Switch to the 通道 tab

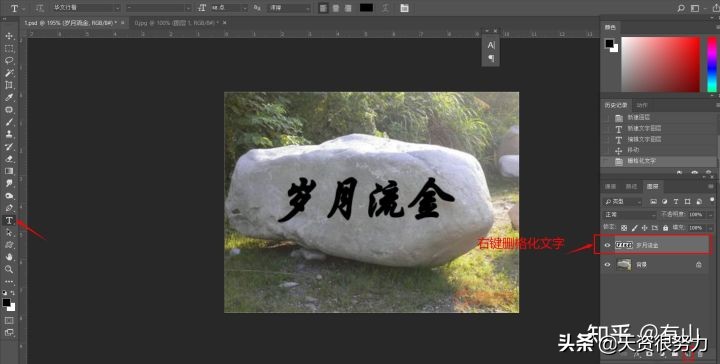pos(610,186)
